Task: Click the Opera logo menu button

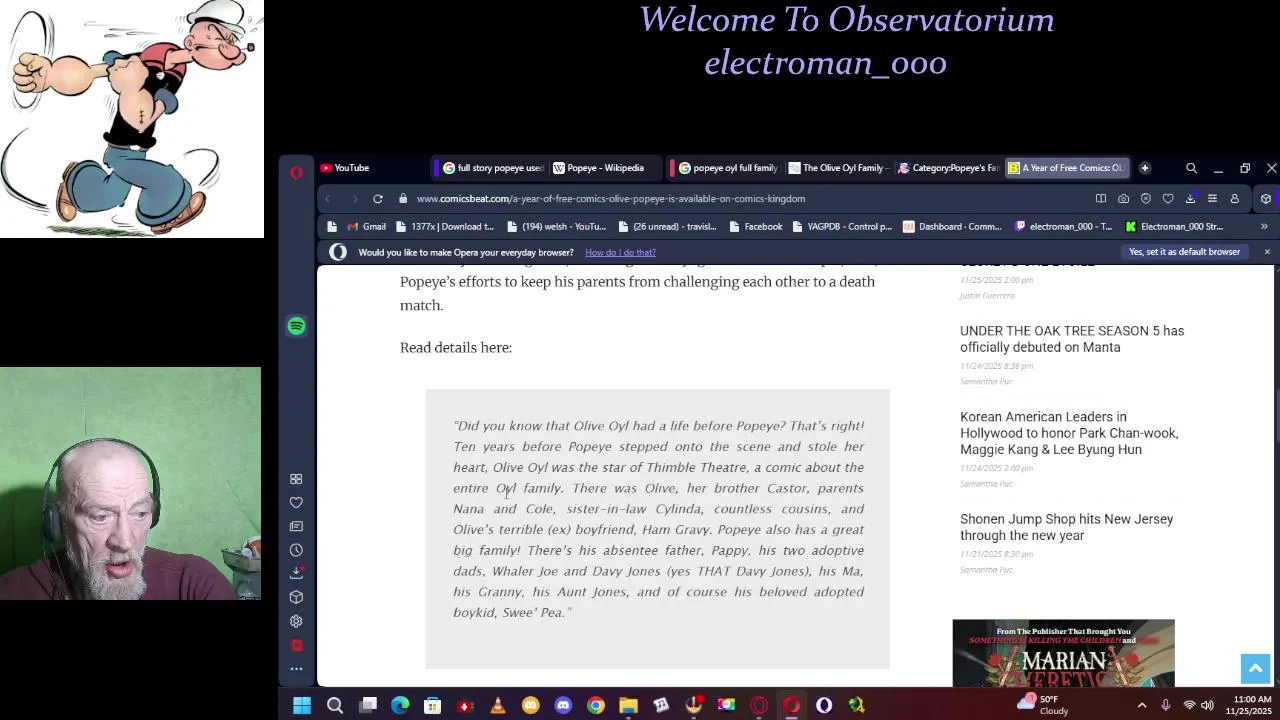Action: (296, 173)
